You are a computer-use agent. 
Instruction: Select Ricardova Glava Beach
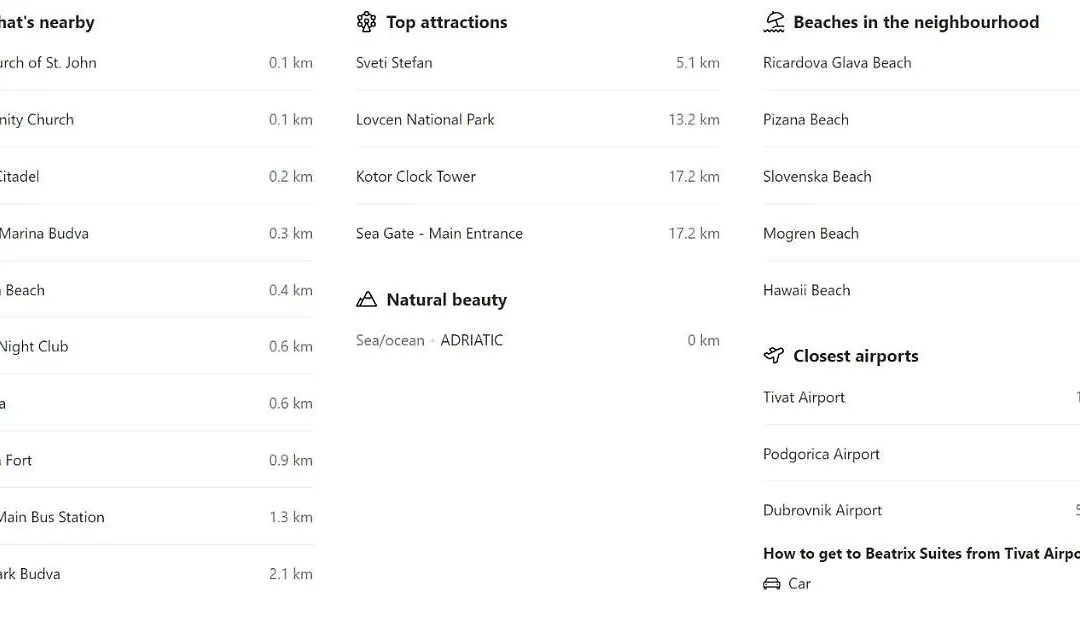[837, 63]
